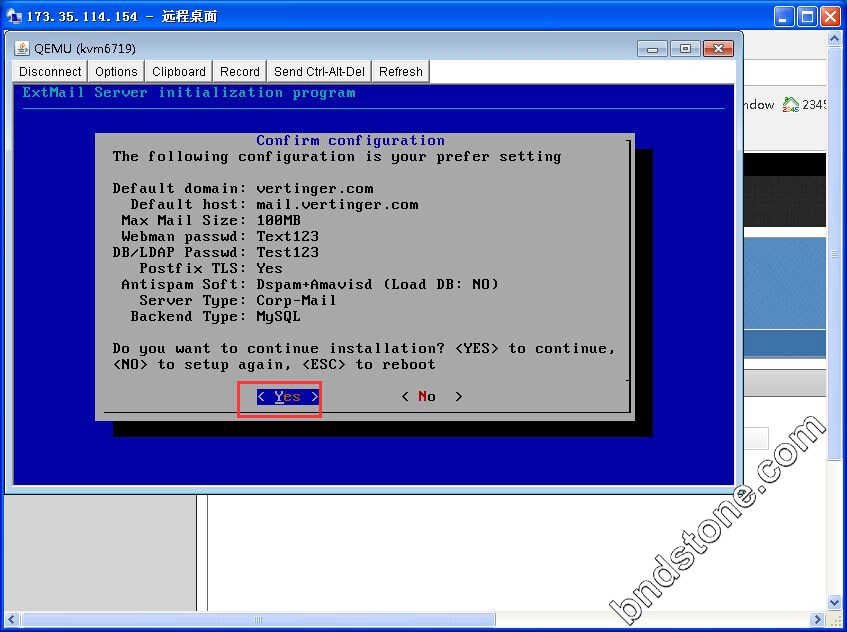Click the horizontal scrollbar thumb

pos(258,619)
